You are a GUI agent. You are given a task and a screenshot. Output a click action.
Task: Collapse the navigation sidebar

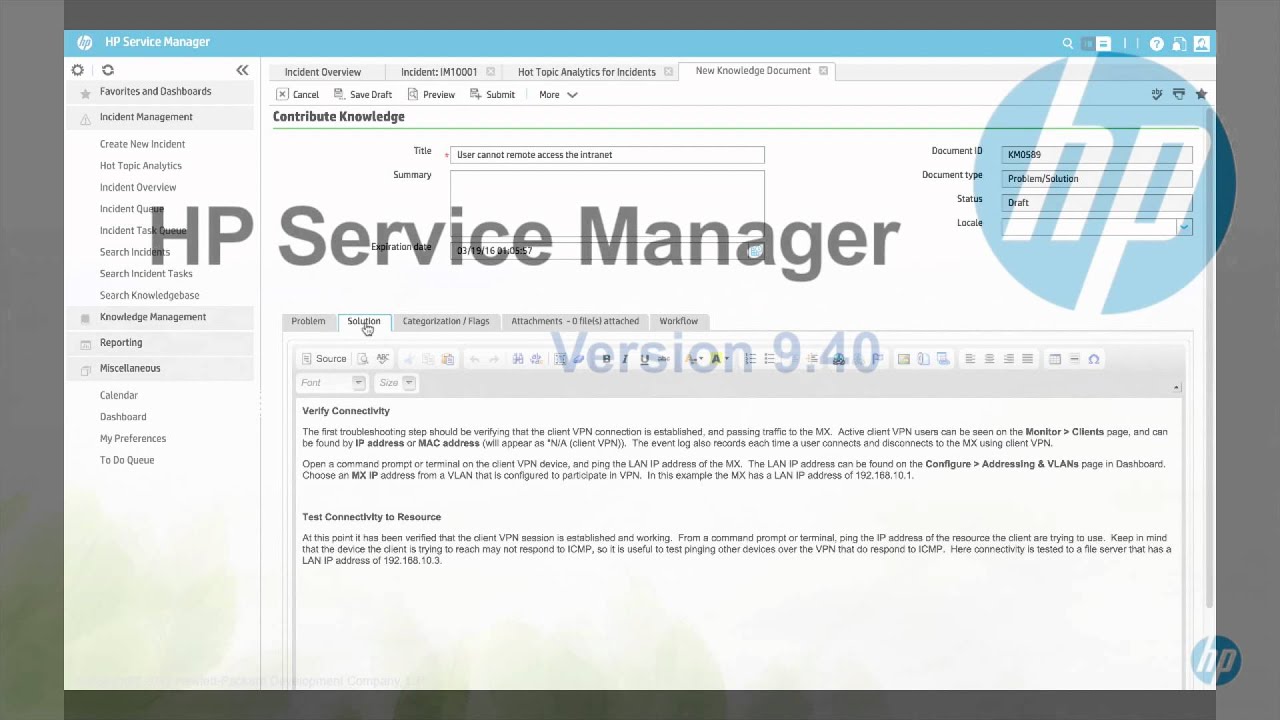pos(242,70)
